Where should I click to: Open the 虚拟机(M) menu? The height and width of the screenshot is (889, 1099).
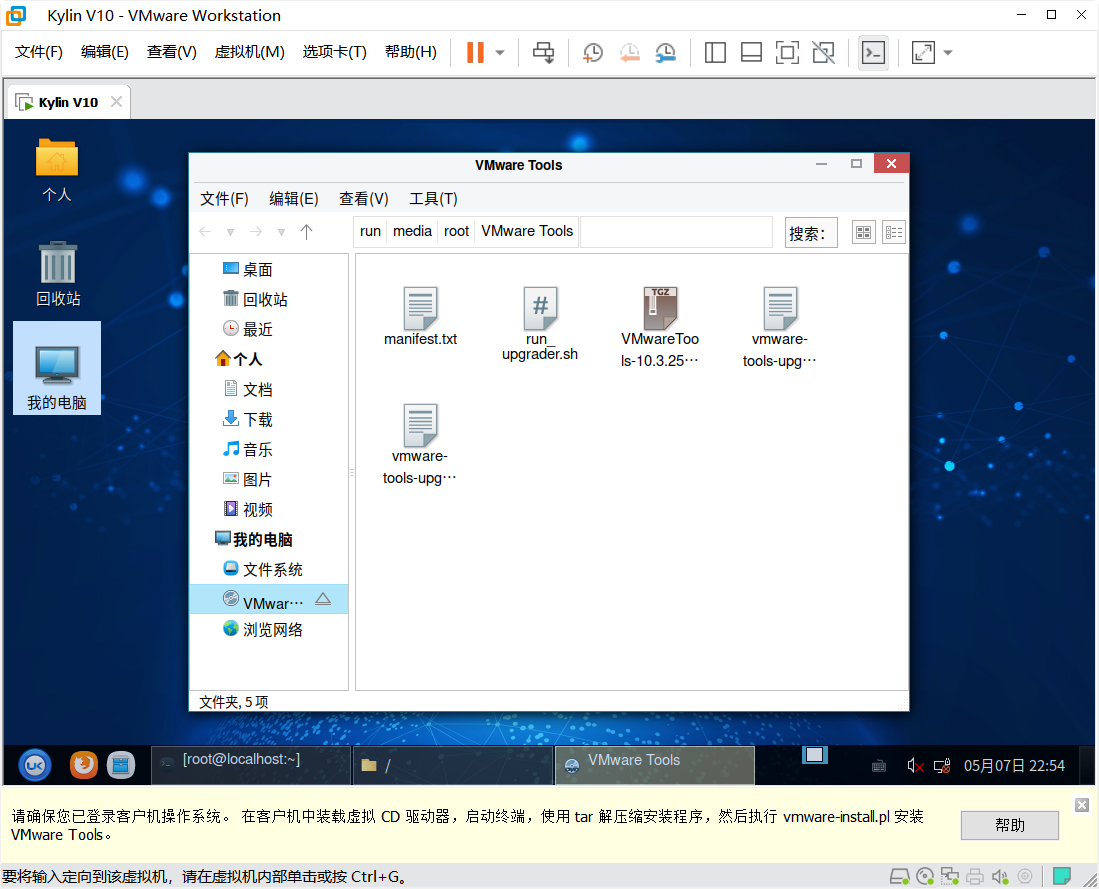pyautogui.click(x=249, y=52)
